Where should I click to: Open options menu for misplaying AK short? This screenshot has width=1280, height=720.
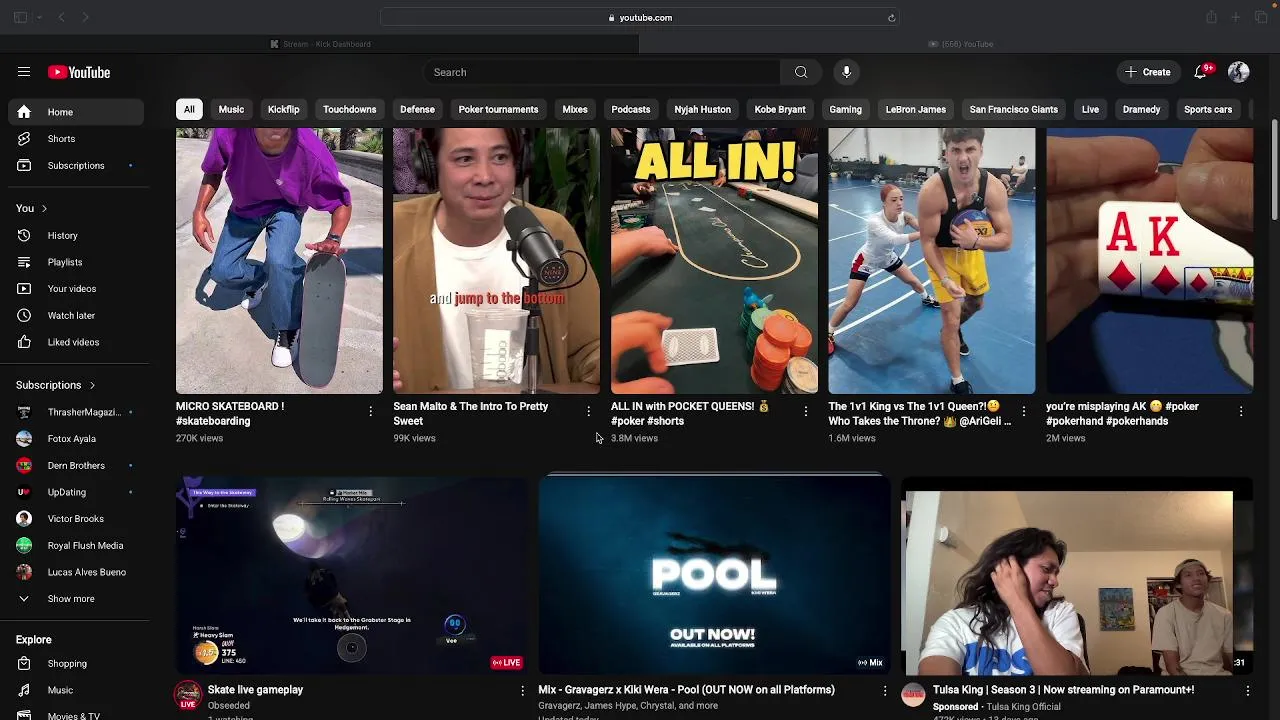coord(1241,411)
